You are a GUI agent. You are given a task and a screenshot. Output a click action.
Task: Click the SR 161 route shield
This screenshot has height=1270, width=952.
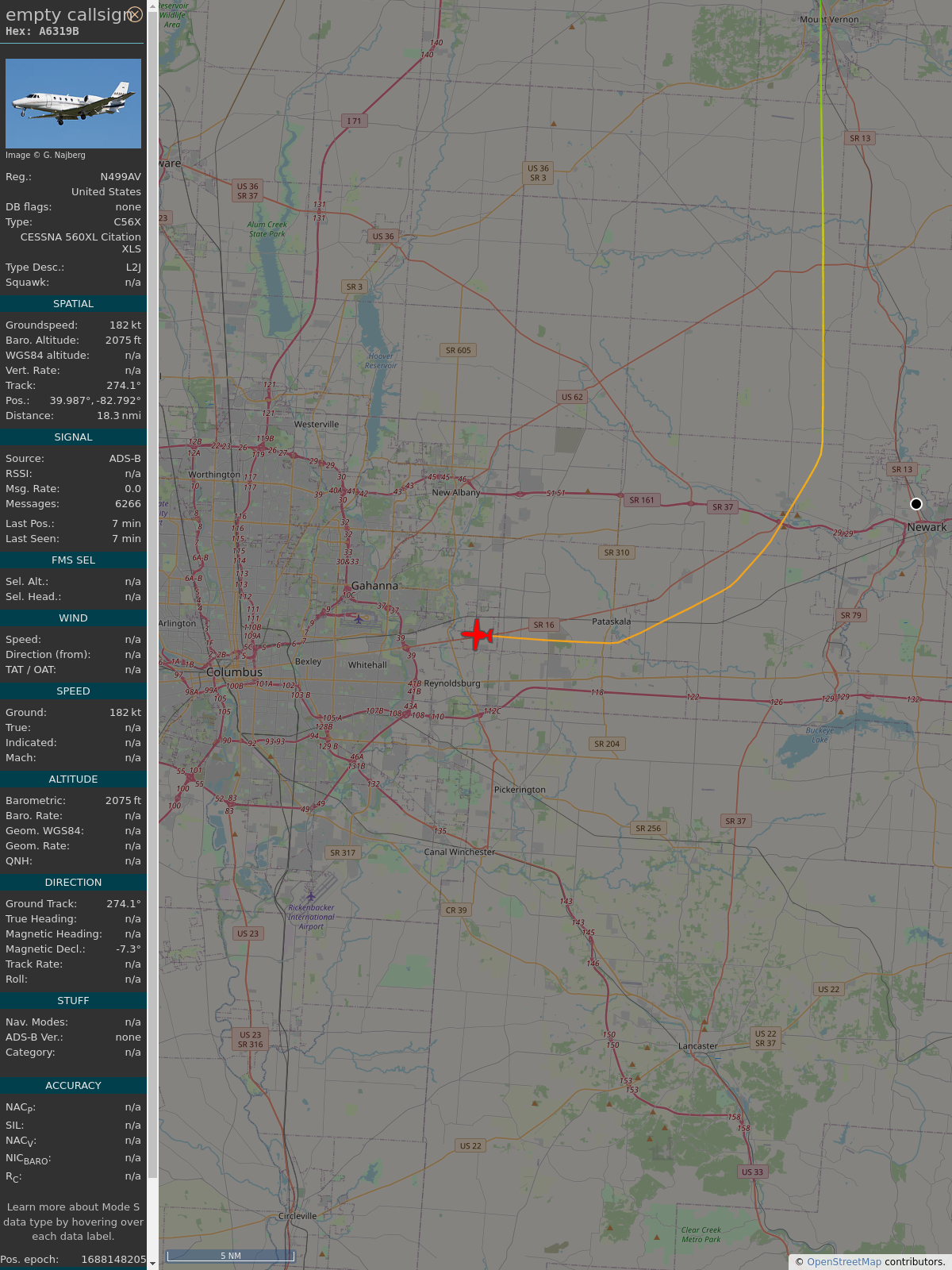click(x=641, y=500)
